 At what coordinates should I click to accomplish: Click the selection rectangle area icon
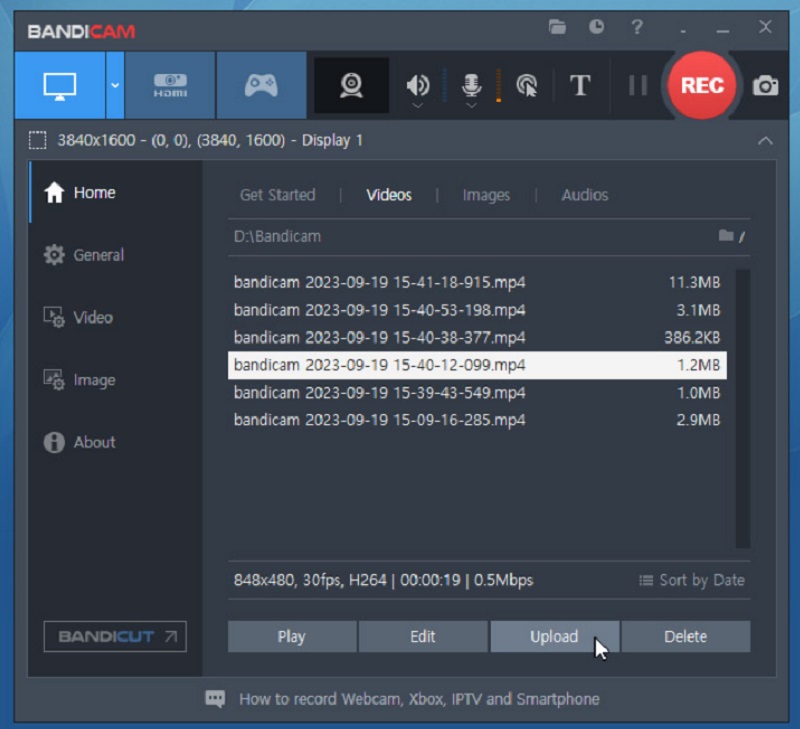tap(37, 140)
